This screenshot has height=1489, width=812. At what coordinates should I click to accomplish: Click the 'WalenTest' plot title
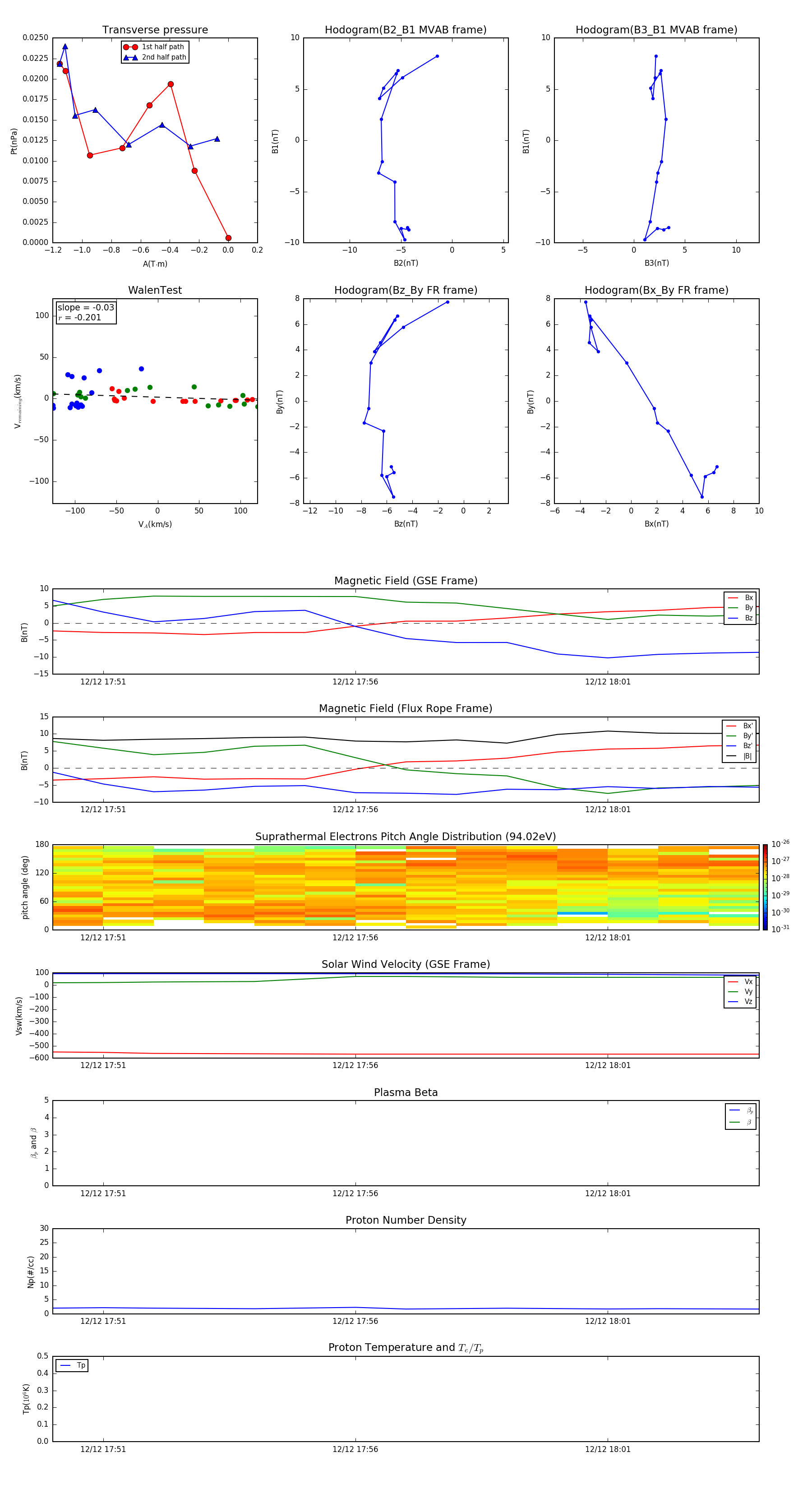pyautogui.click(x=155, y=290)
